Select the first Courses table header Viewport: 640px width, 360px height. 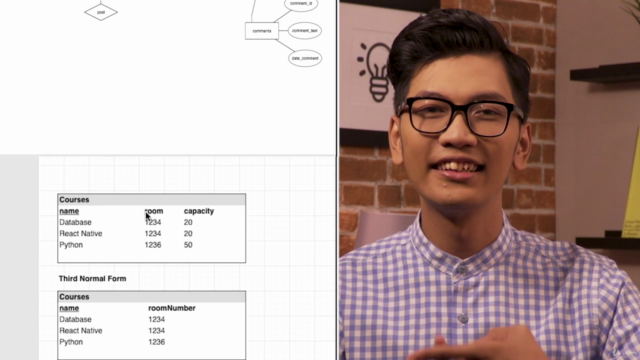[151, 200]
